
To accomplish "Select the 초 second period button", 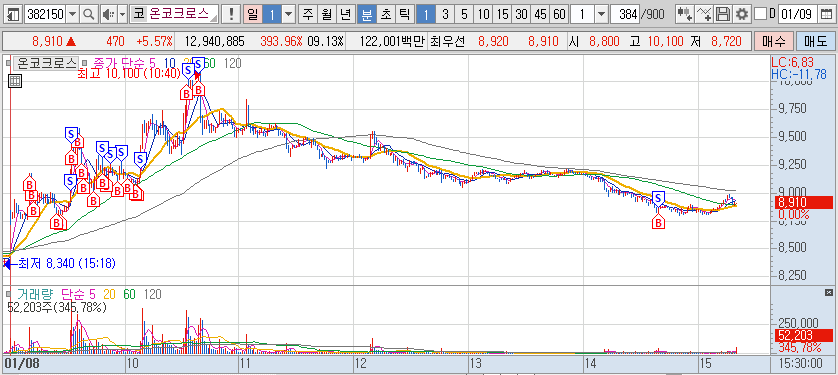I will [385, 14].
